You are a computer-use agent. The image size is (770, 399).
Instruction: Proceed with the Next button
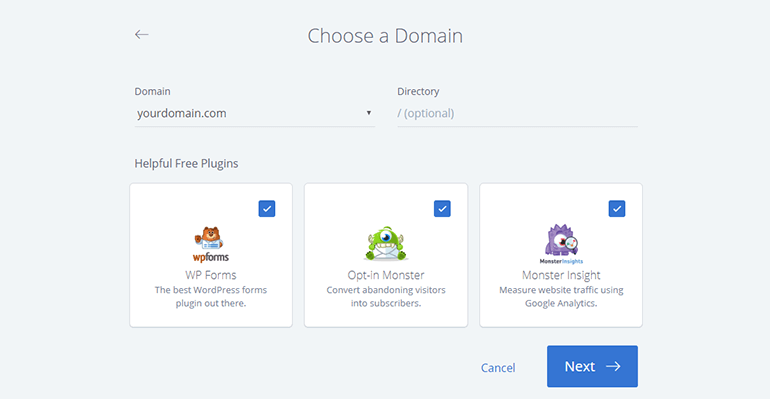point(592,366)
